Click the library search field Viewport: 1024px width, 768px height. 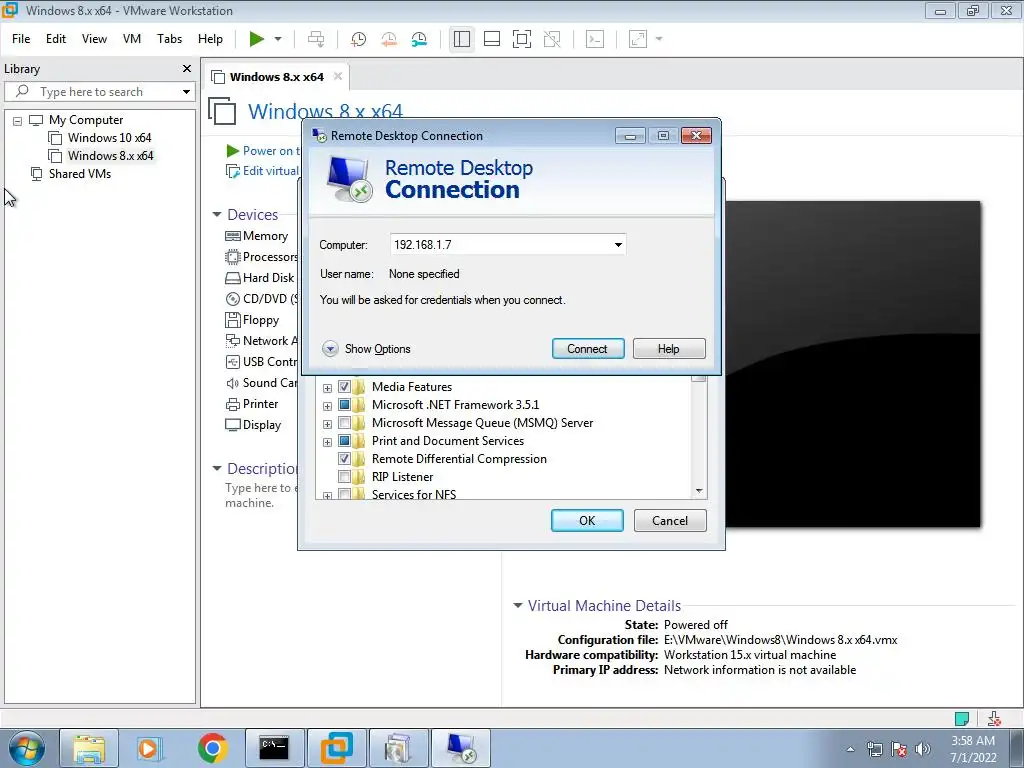(98, 92)
